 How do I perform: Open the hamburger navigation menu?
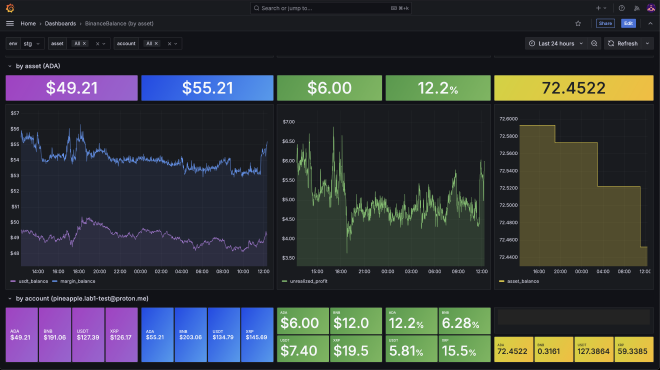10,24
